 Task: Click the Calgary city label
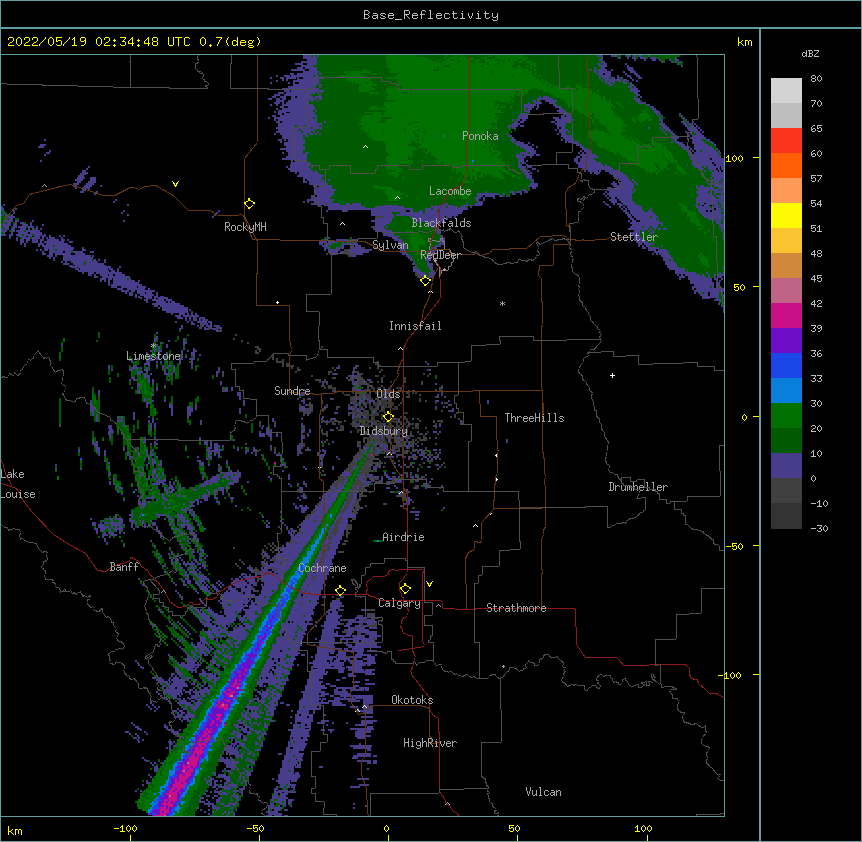tap(399, 603)
